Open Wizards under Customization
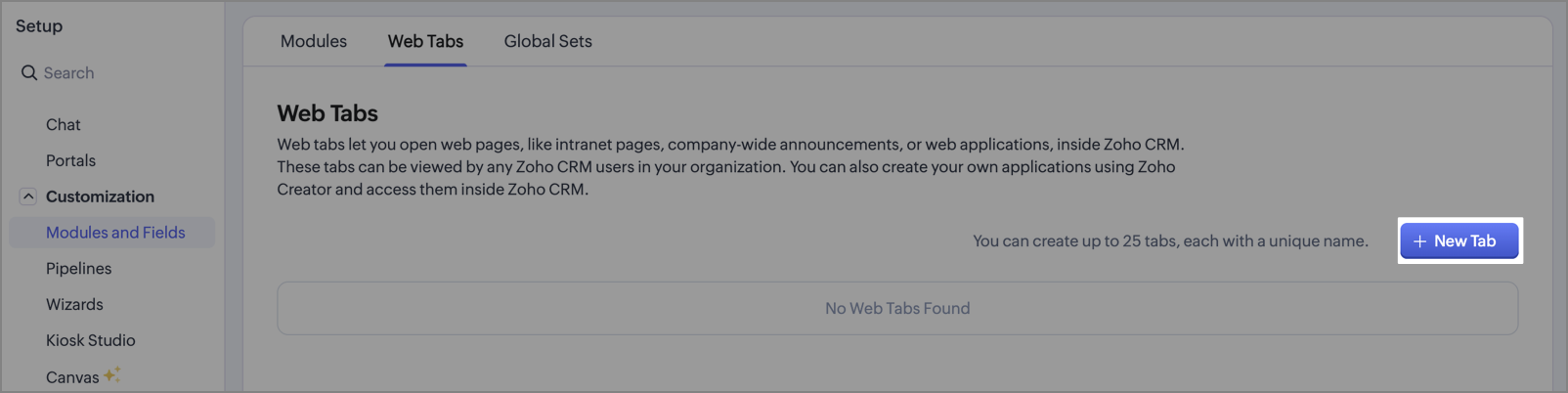 (x=74, y=305)
